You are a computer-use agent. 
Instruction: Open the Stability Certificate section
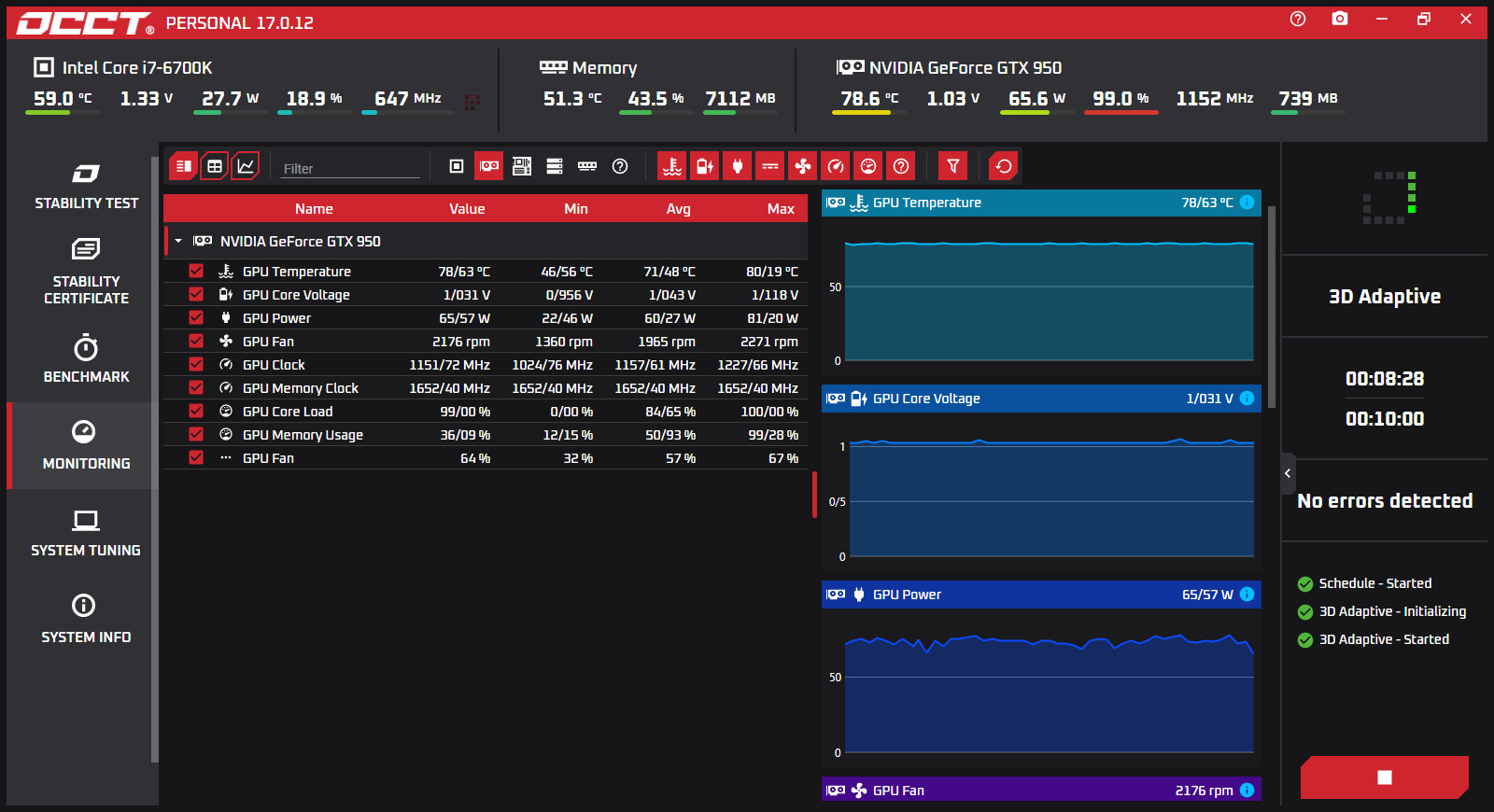pos(86,272)
